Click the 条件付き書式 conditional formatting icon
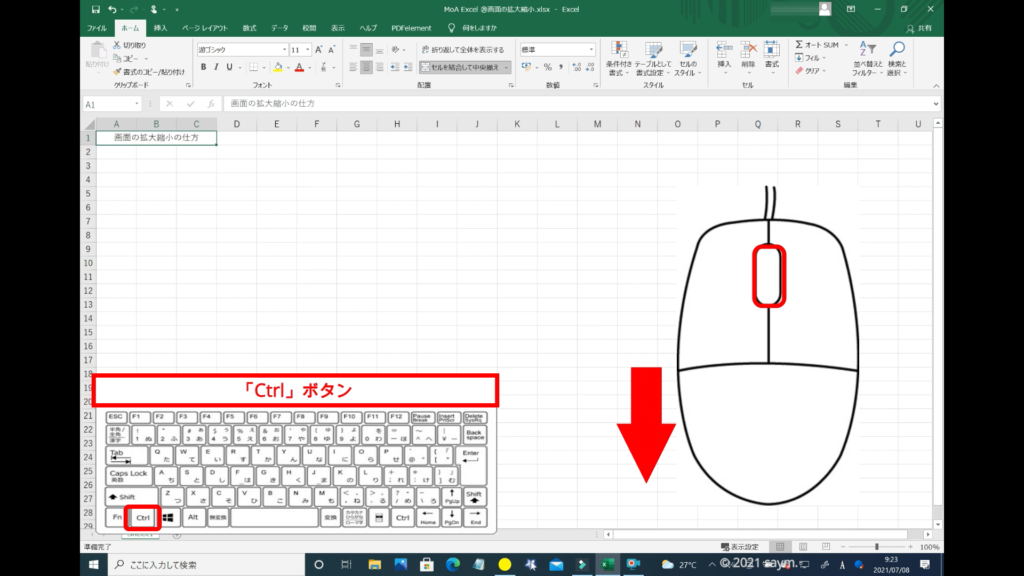1024x576 pixels. click(x=620, y=50)
